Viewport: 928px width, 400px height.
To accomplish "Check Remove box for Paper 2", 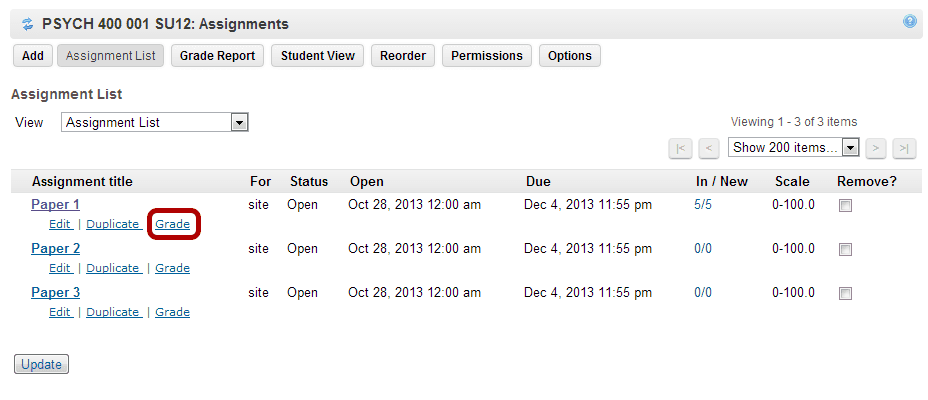I will (x=846, y=250).
